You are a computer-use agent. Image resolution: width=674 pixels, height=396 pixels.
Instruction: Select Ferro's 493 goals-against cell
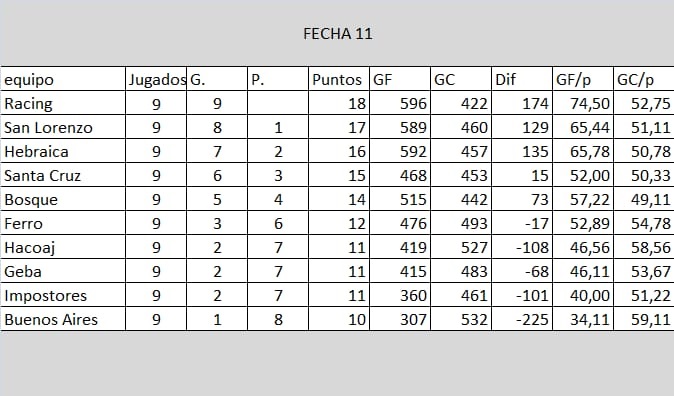[x=461, y=223]
